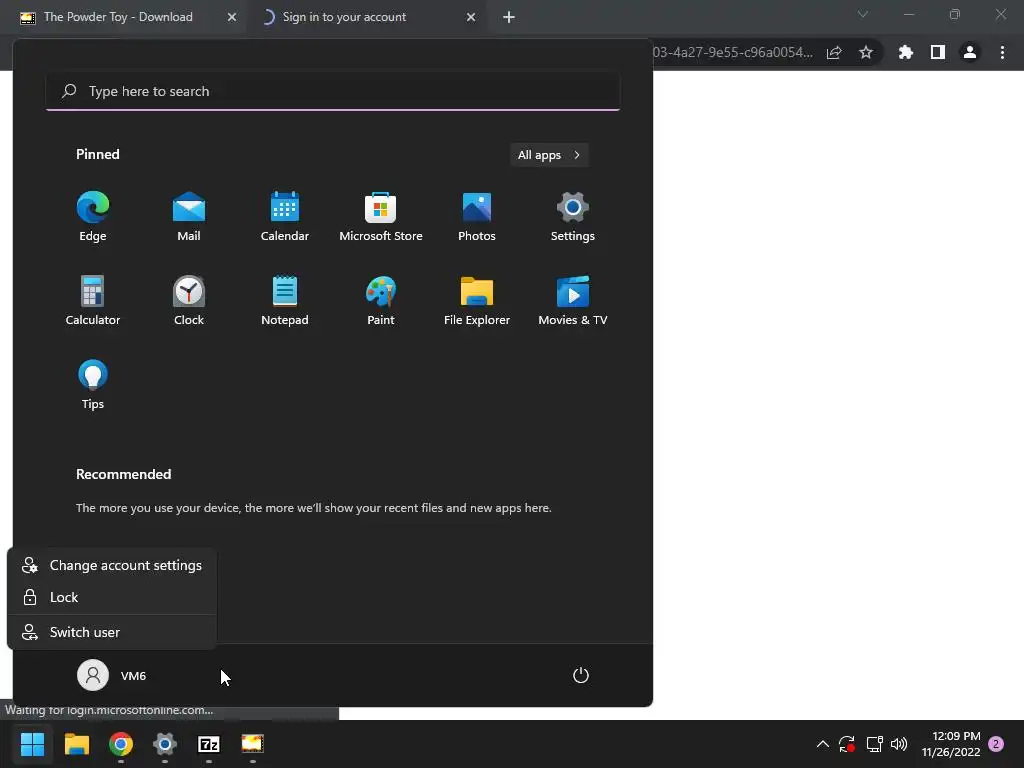The height and width of the screenshot is (768, 1024).
Task: Click the VM6 user account button
Action: pyautogui.click(x=112, y=675)
